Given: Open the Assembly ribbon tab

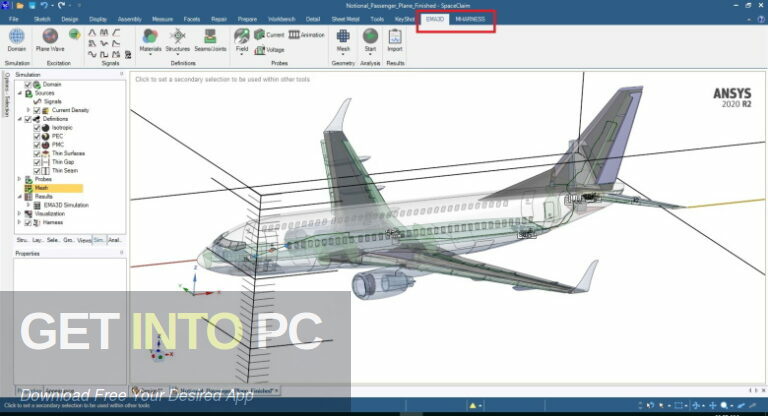Looking at the screenshot, I should [x=129, y=19].
